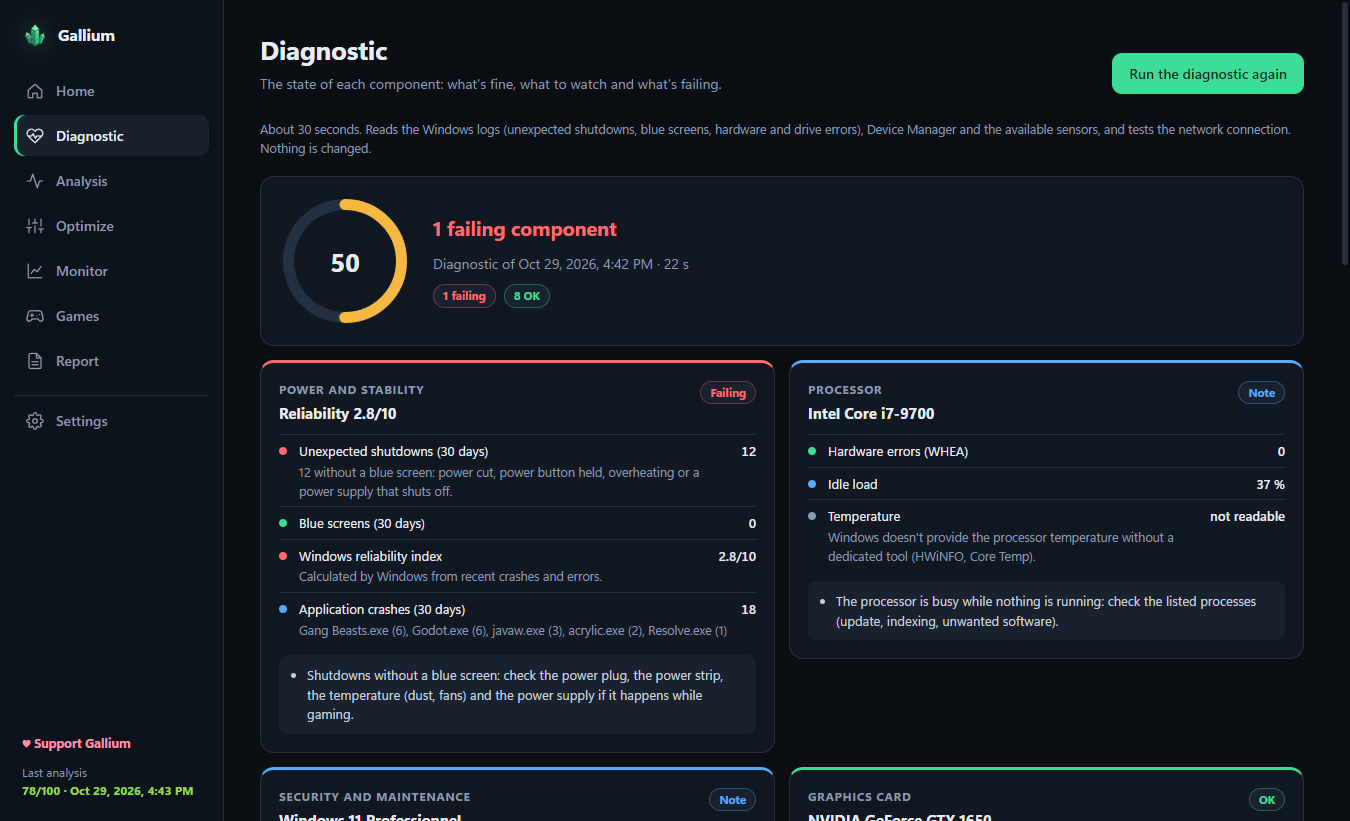Click the Games controller icon
This screenshot has width=1350, height=821.
[35, 316]
